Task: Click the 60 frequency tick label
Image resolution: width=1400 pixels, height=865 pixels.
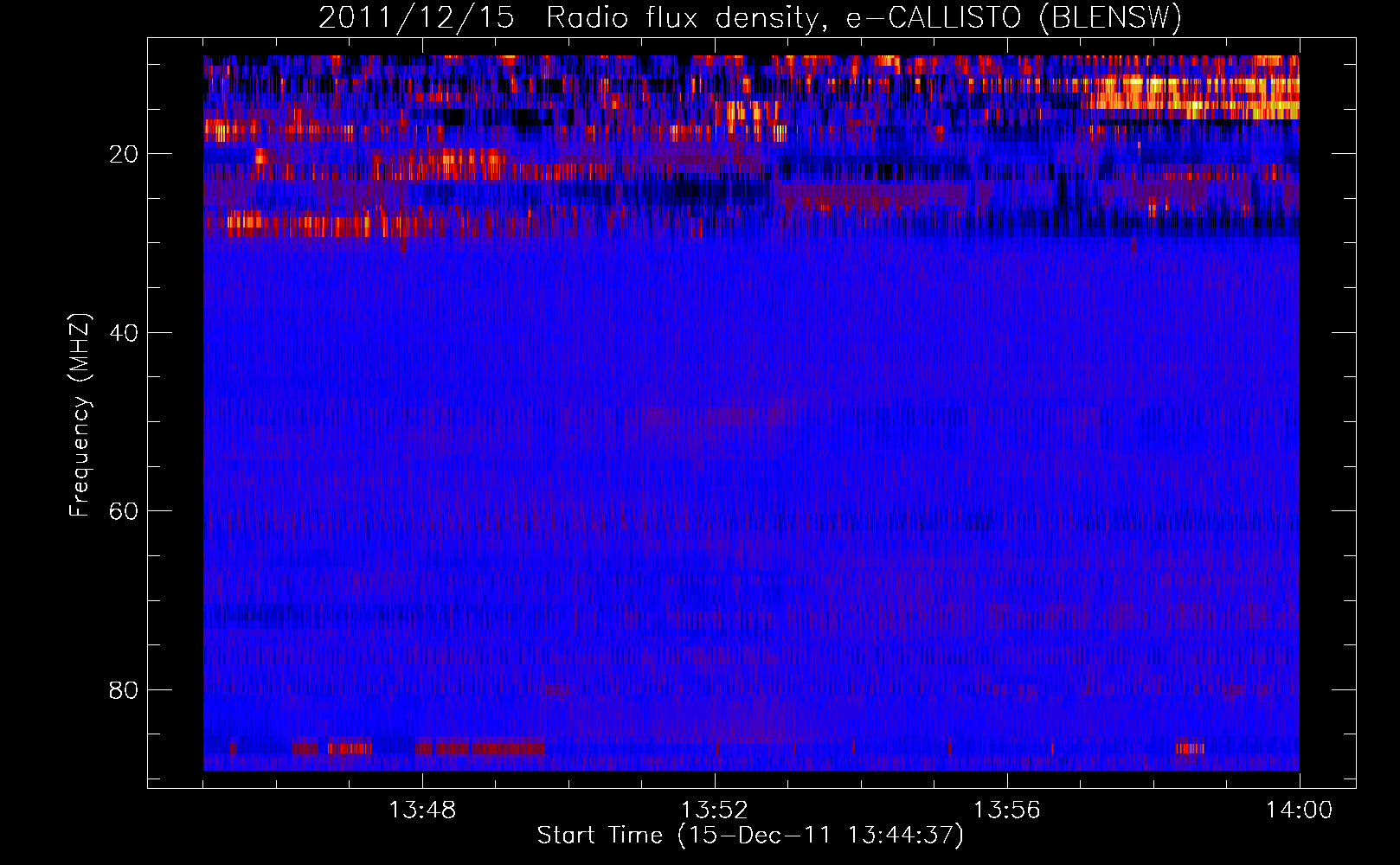Action: coord(123,511)
